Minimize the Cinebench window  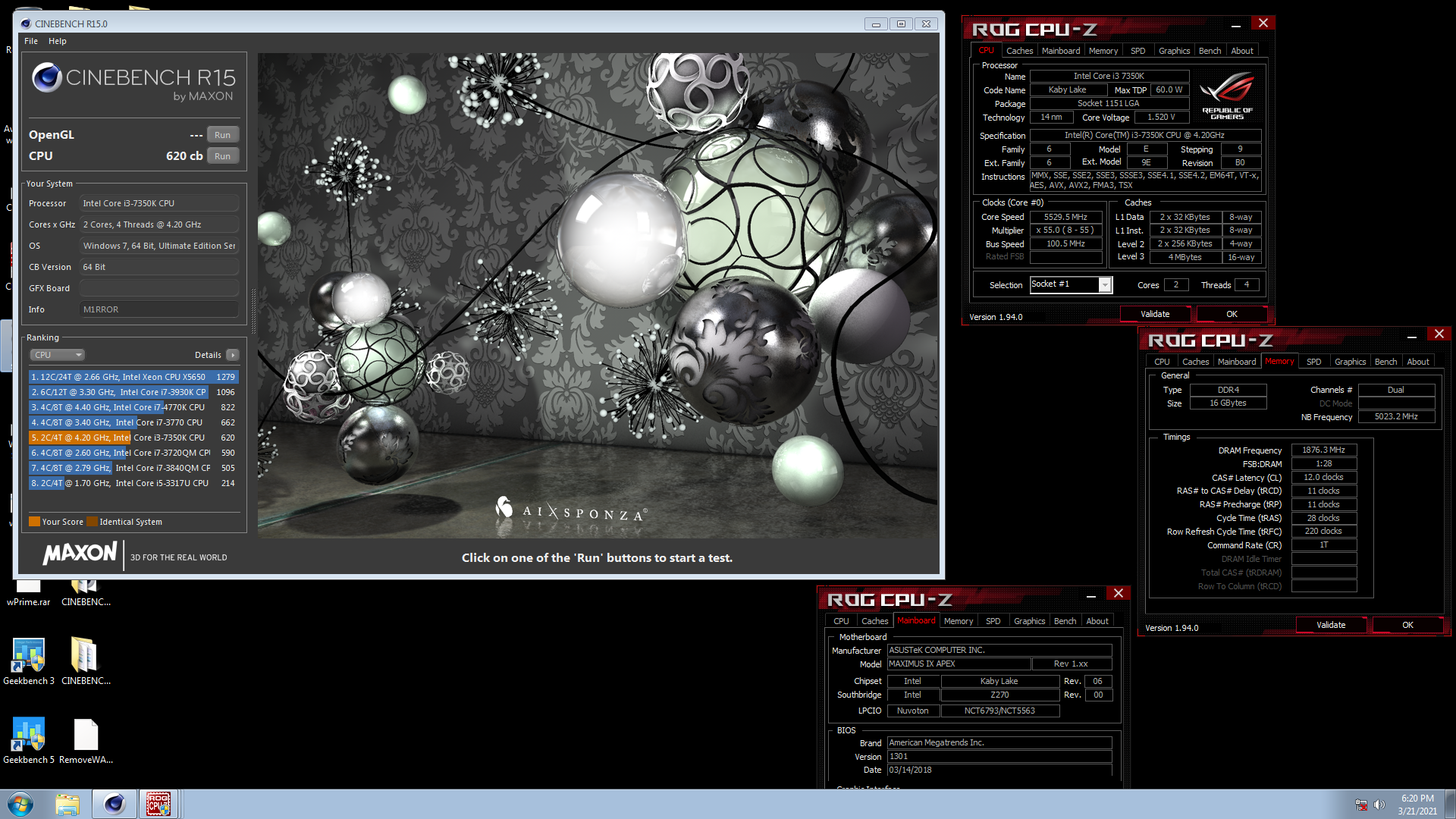click(x=876, y=24)
